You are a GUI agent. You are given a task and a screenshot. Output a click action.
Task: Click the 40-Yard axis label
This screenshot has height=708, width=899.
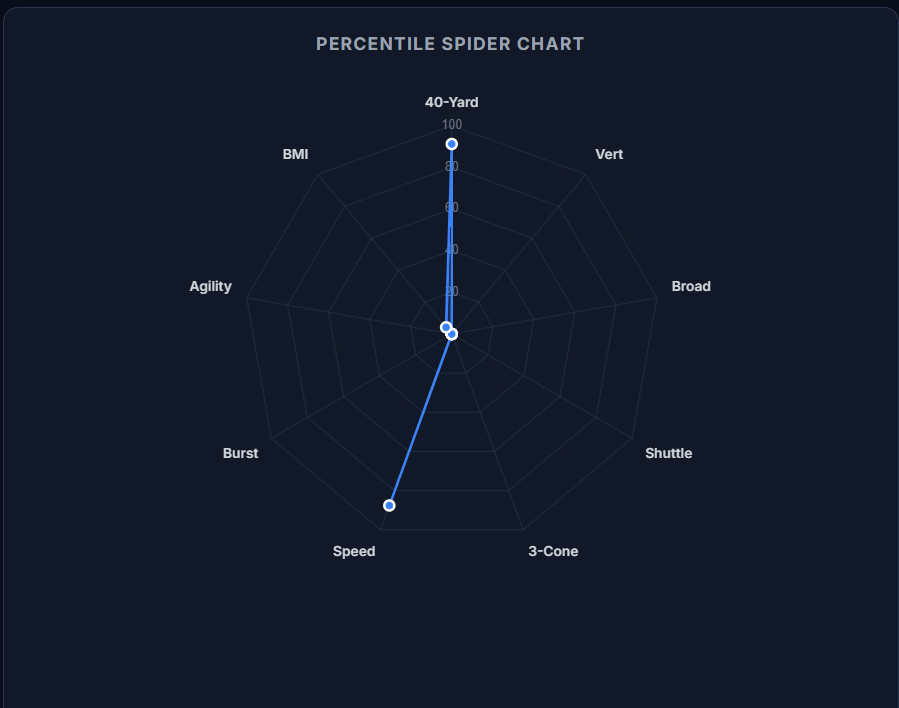click(451, 102)
